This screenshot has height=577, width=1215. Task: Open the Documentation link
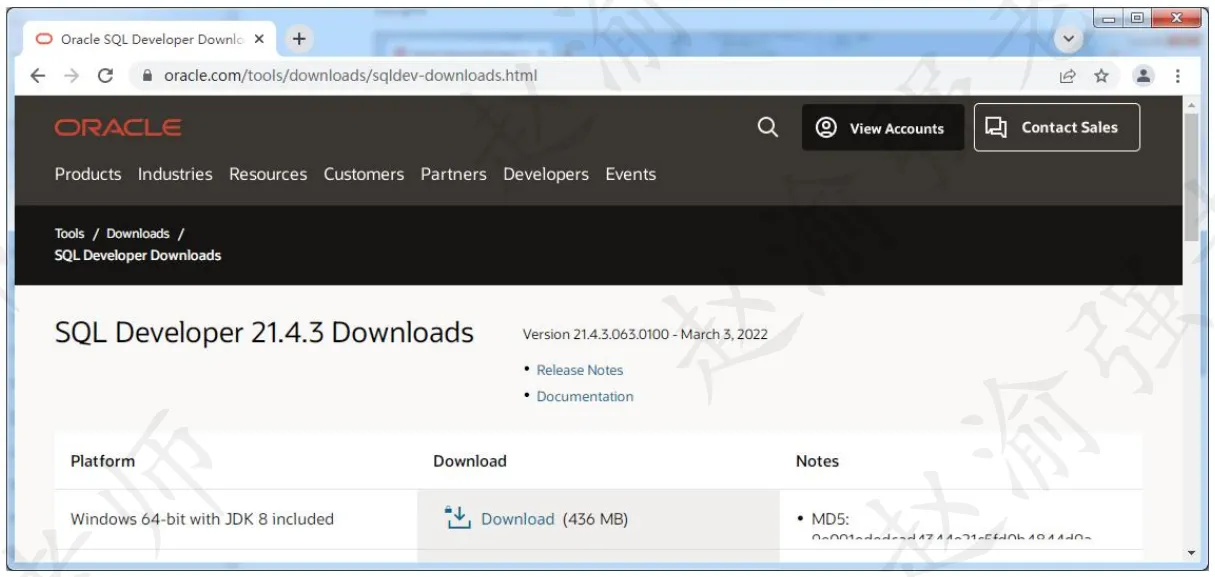[x=585, y=396]
